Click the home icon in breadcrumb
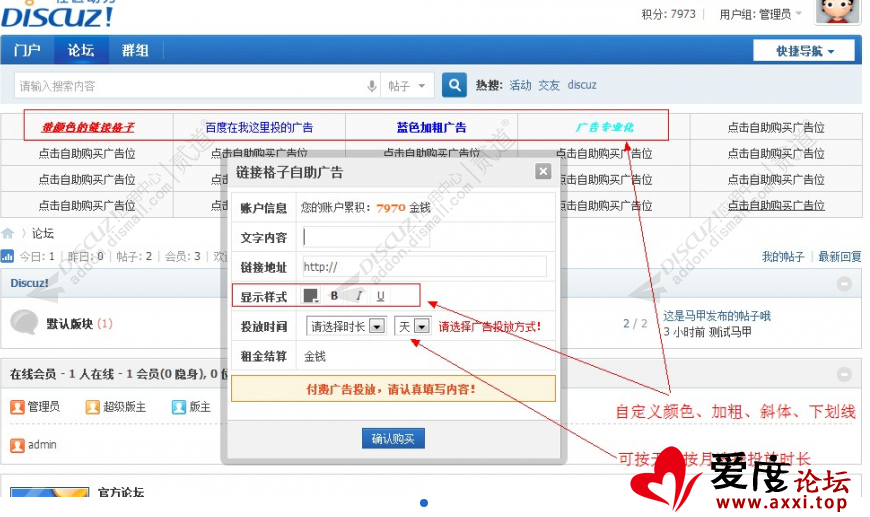 (8, 234)
